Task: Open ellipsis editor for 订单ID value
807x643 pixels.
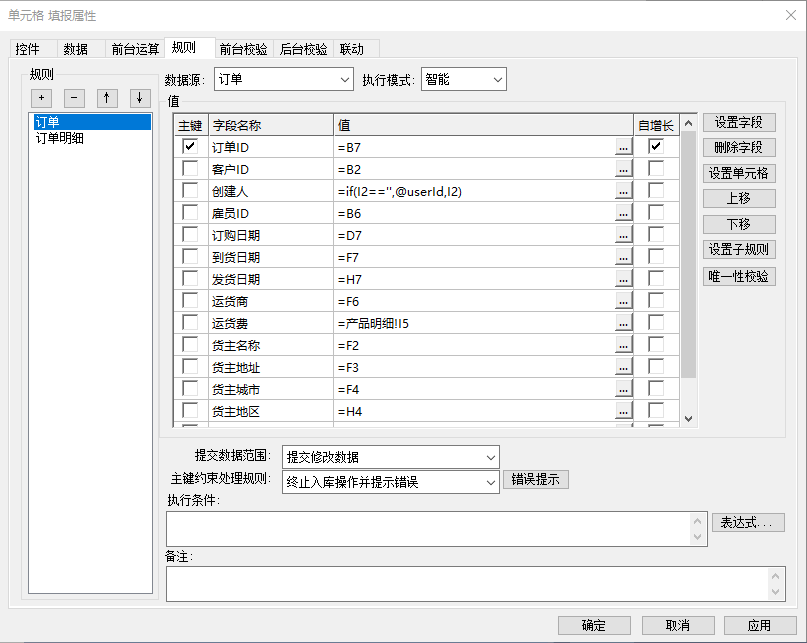Action: click(x=623, y=147)
